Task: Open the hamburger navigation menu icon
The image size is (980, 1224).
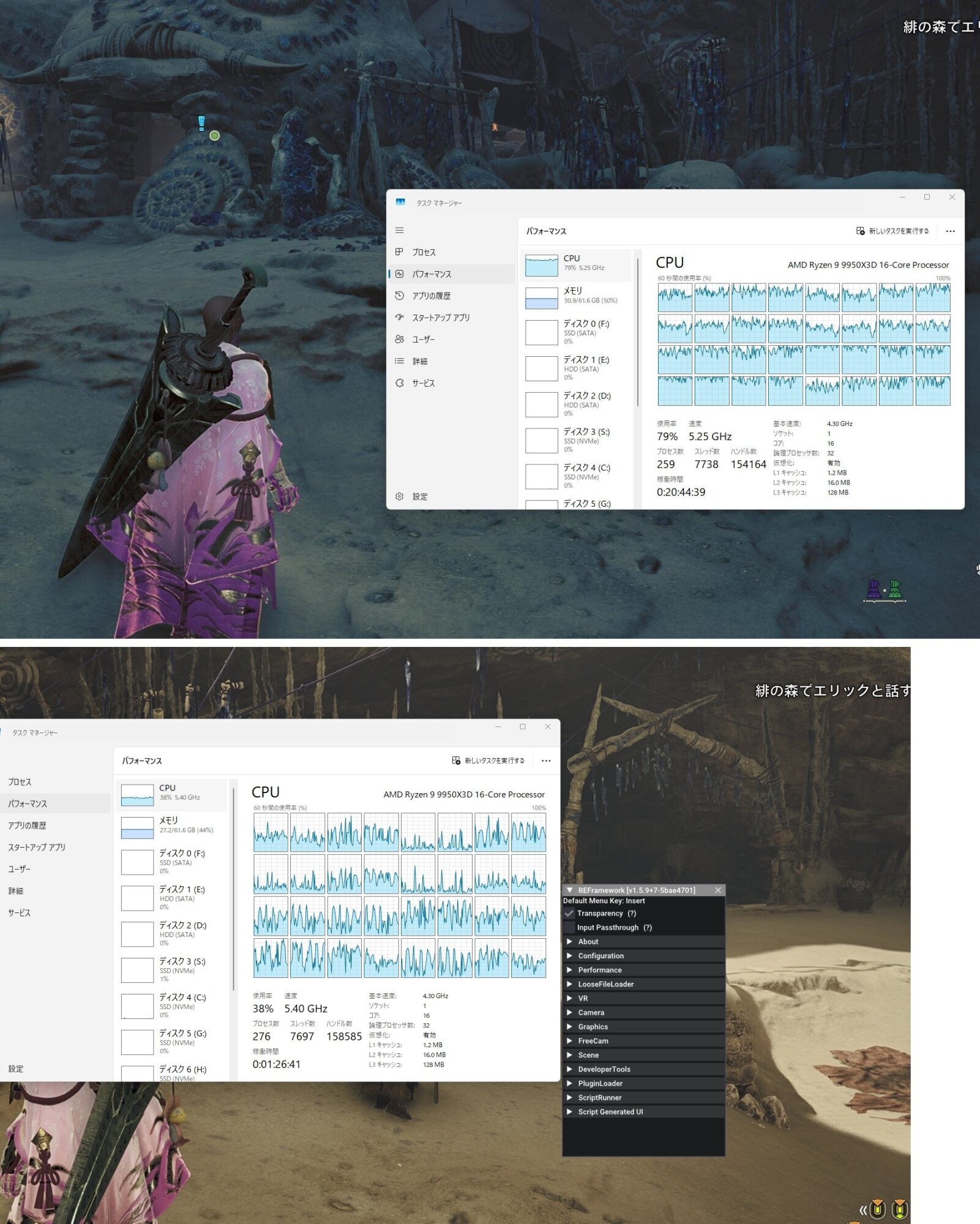Action: [399, 230]
